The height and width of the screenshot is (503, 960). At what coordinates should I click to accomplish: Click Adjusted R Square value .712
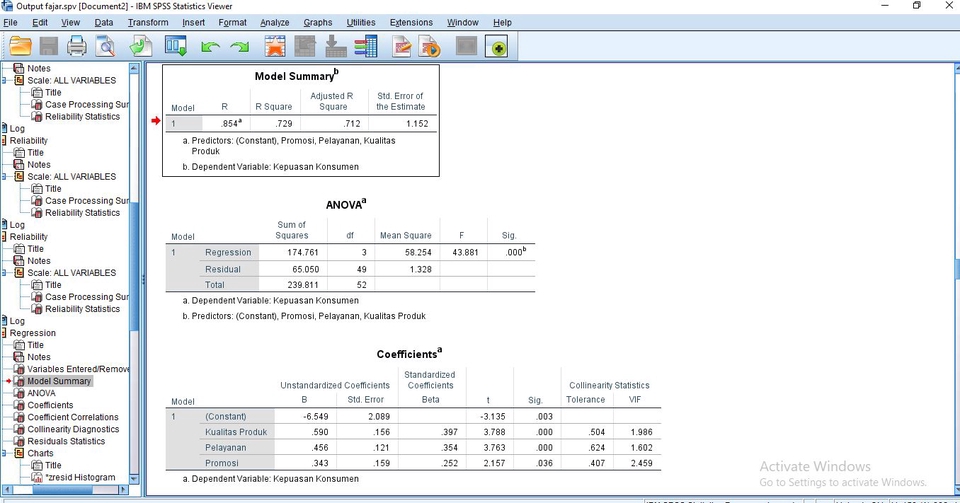click(351, 124)
